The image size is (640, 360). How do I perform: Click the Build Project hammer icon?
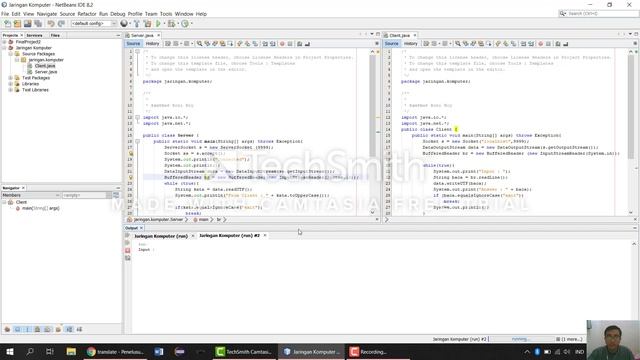[x=137, y=24]
